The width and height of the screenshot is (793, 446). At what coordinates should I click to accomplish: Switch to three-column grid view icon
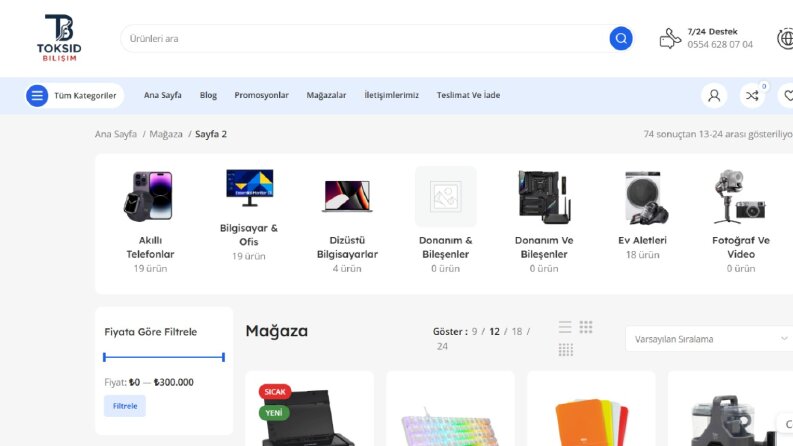[586, 327]
